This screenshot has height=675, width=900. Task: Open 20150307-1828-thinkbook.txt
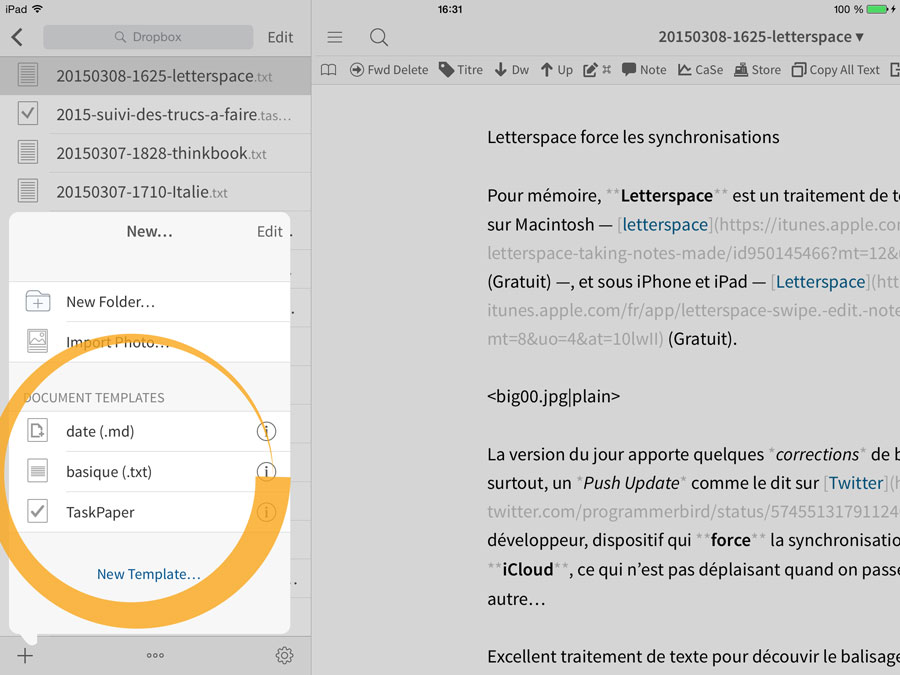pyautogui.click(x=156, y=153)
